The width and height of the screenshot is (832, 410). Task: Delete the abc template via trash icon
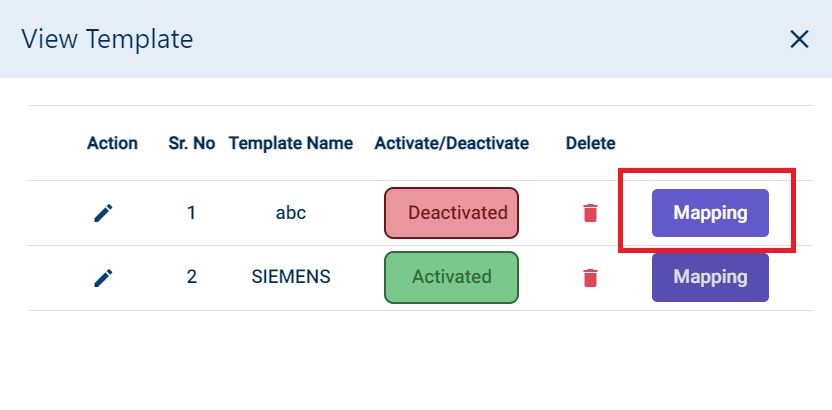591,213
